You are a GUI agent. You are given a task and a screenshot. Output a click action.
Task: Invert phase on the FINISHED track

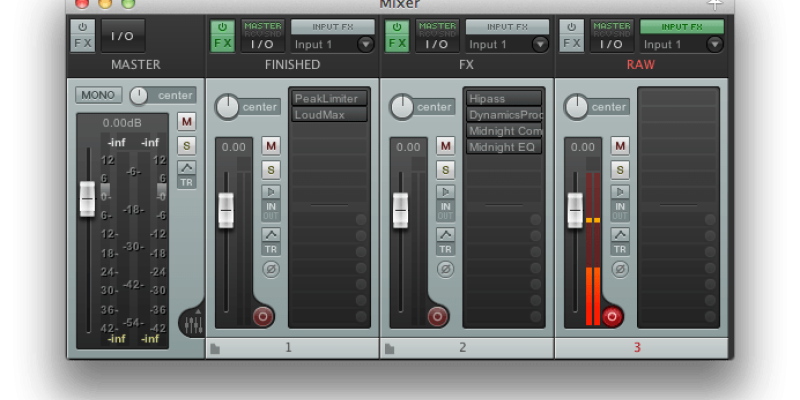[x=271, y=269]
